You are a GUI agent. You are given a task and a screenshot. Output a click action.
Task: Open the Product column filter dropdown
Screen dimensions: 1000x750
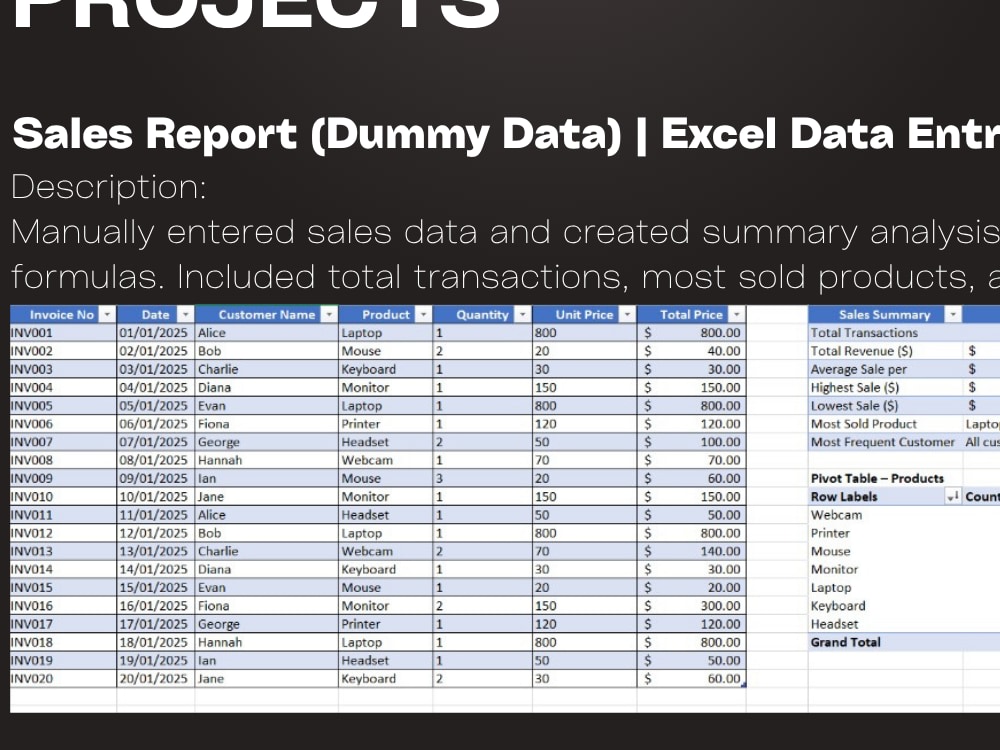[x=423, y=314]
